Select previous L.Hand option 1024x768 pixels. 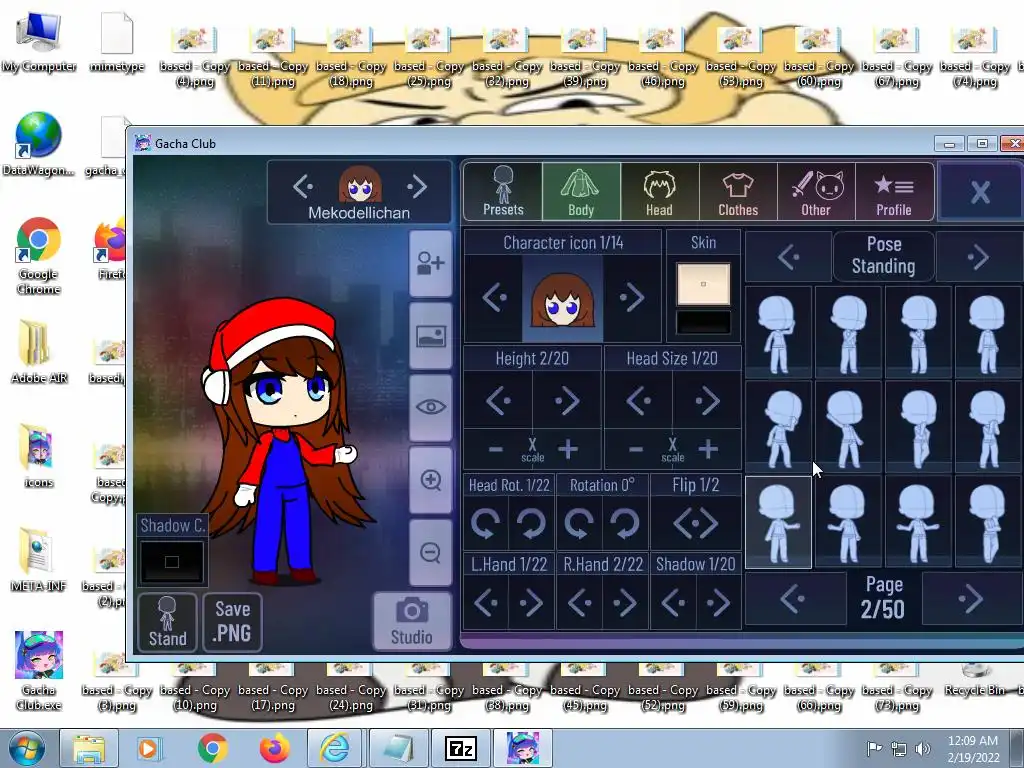(486, 603)
